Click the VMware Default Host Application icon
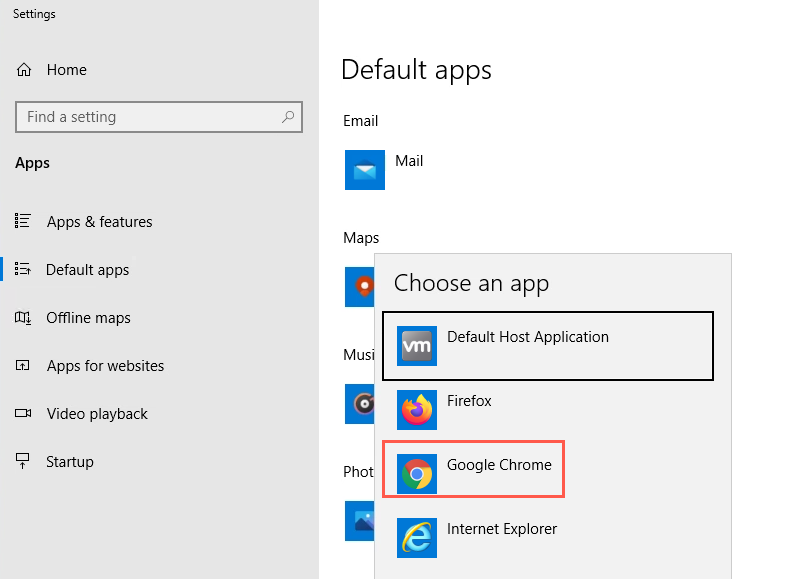 click(x=417, y=346)
